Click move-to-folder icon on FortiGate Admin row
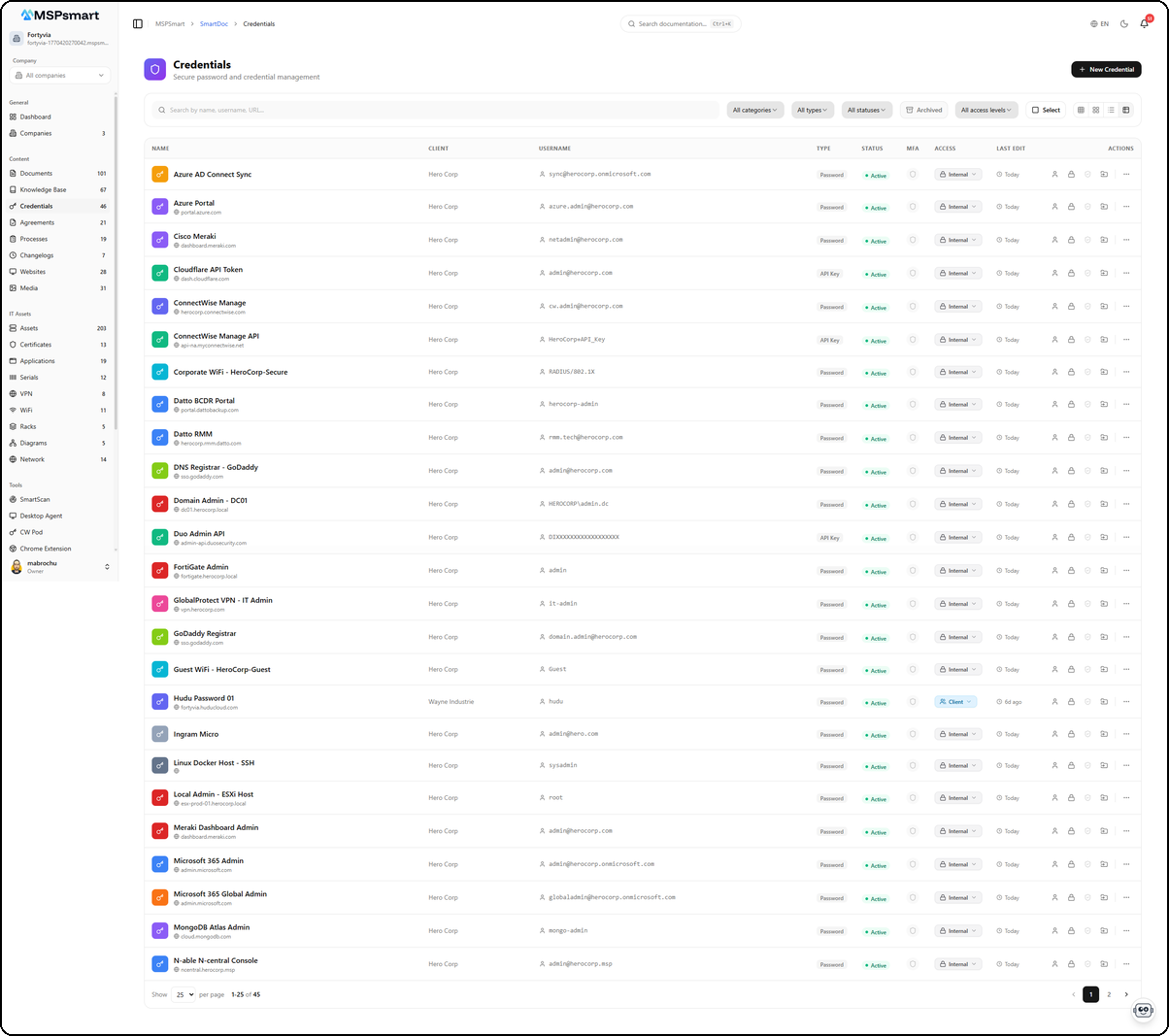The image size is (1169, 1036). (x=1104, y=571)
